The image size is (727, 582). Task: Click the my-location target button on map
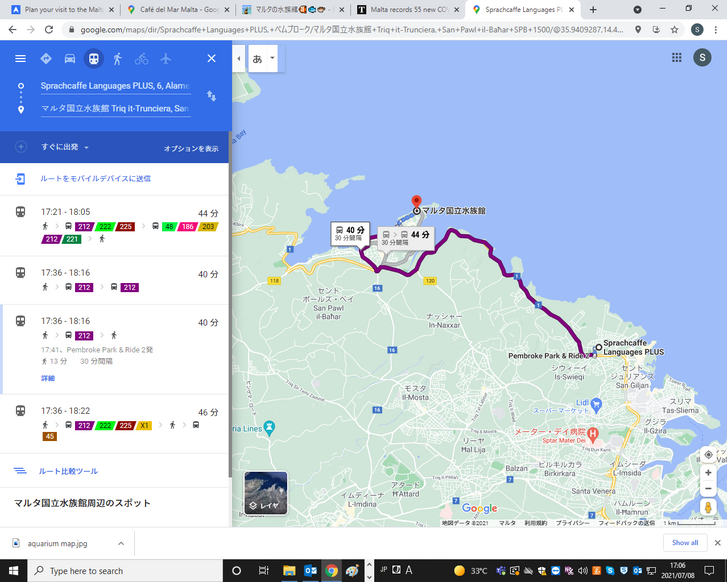708,454
